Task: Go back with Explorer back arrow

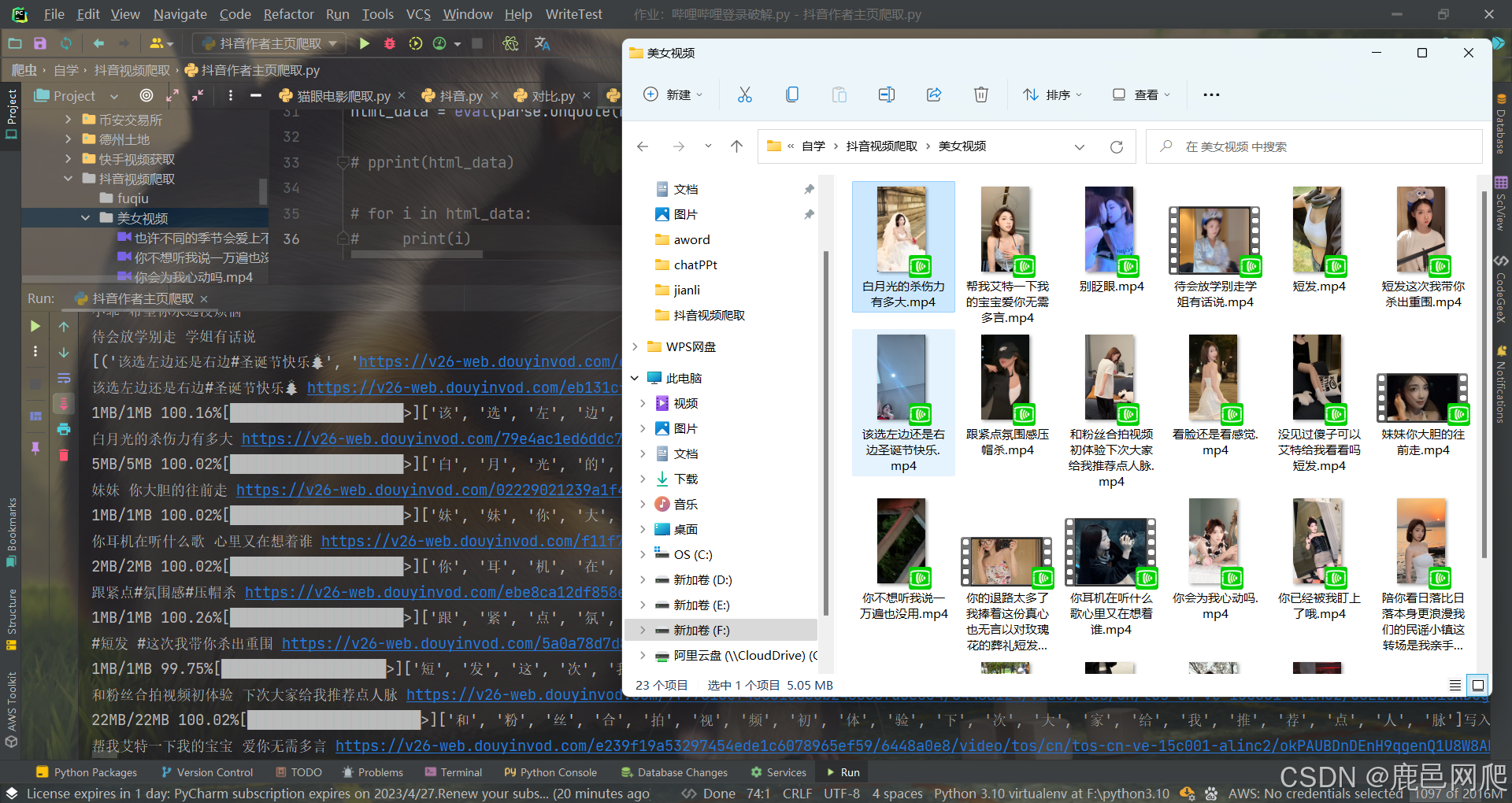Action: [643, 146]
